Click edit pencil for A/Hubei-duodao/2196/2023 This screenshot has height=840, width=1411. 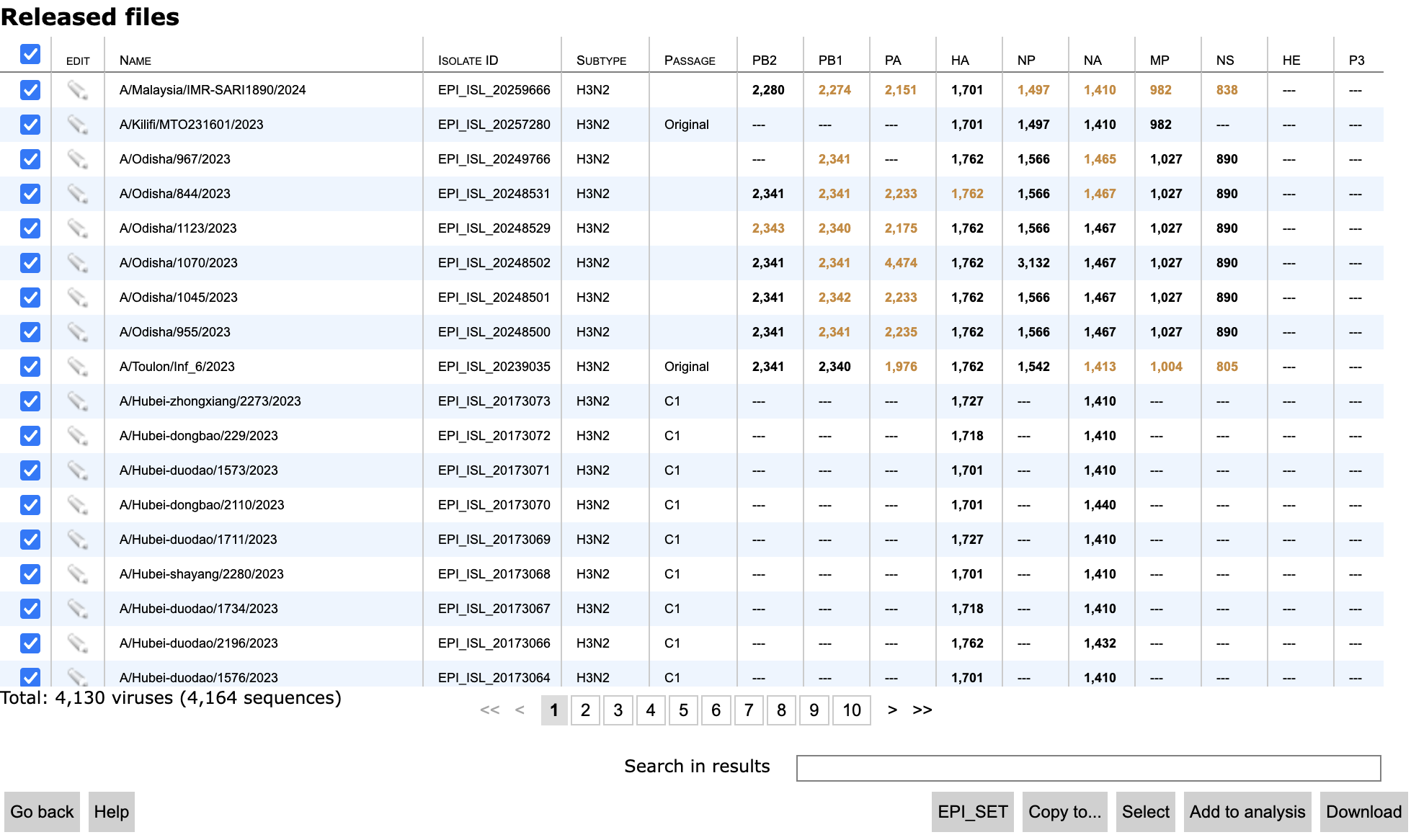[x=77, y=643]
